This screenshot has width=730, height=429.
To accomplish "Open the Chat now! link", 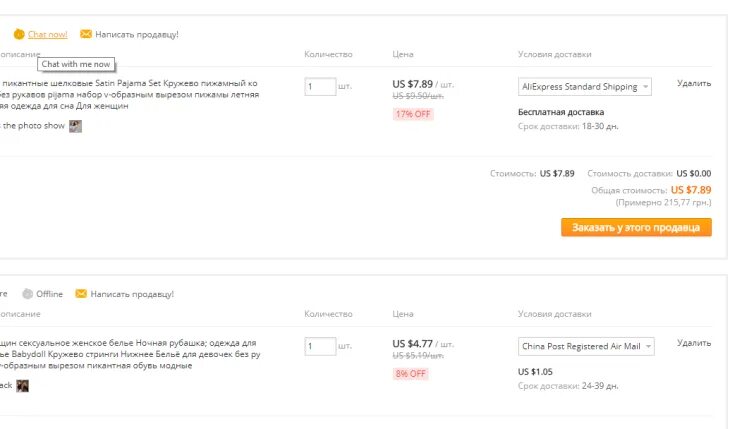I will point(48,34).
